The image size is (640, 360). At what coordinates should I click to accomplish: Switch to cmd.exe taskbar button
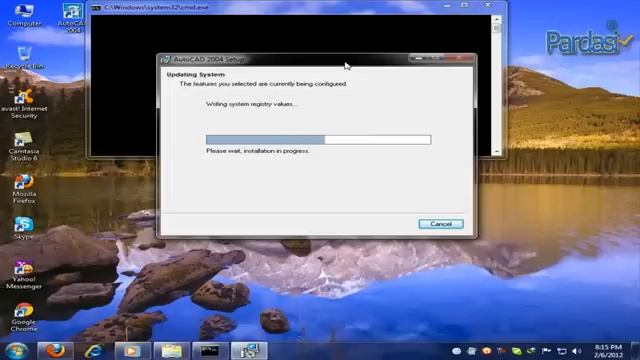click(x=210, y=351)
